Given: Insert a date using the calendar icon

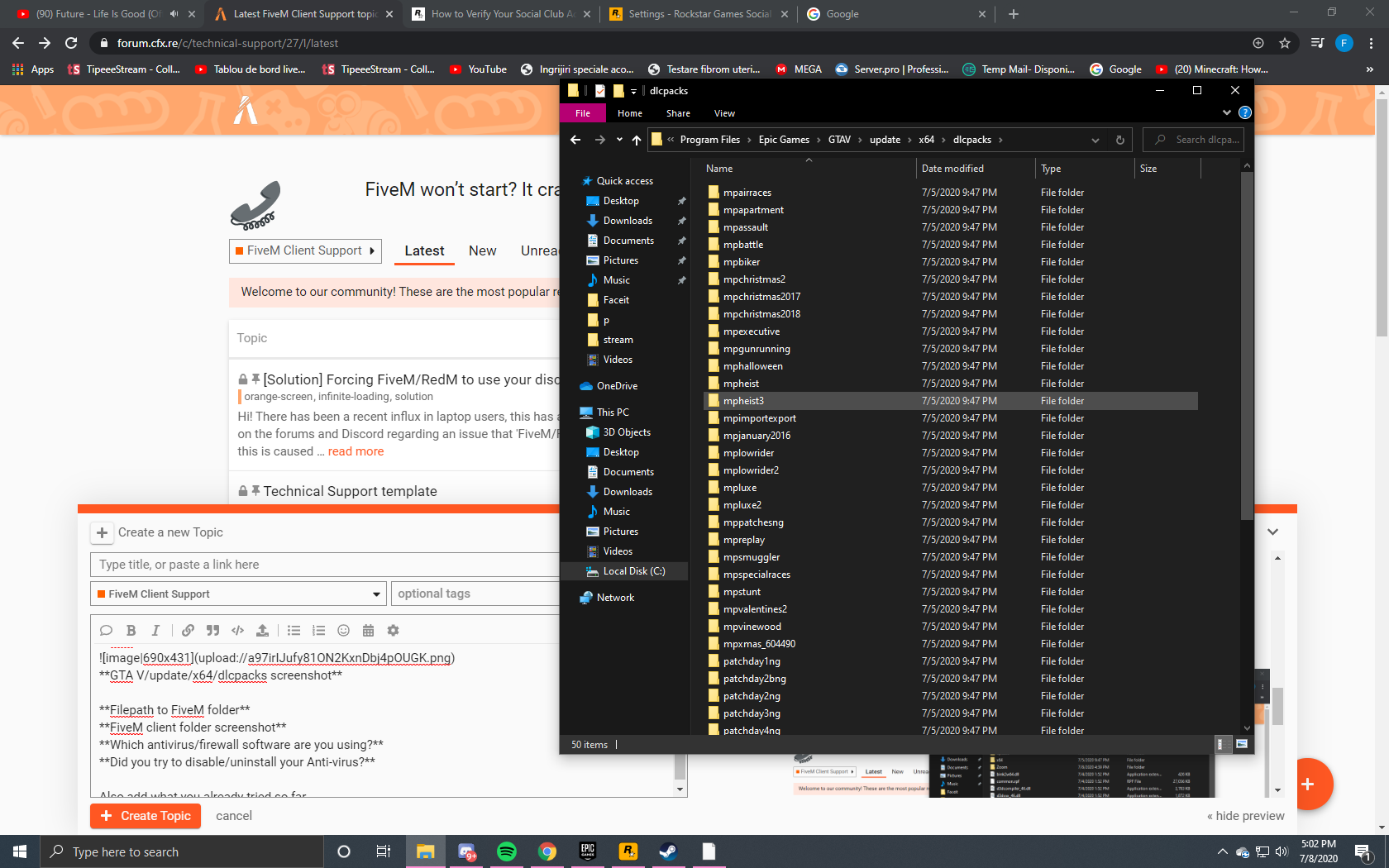Looking at the screenshot, I should (368, 631).
